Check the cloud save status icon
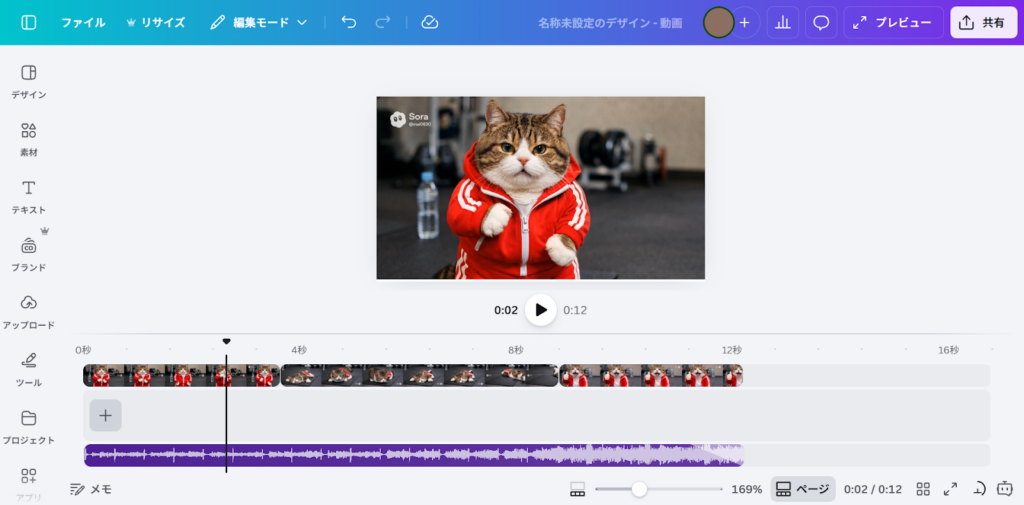 430,22
